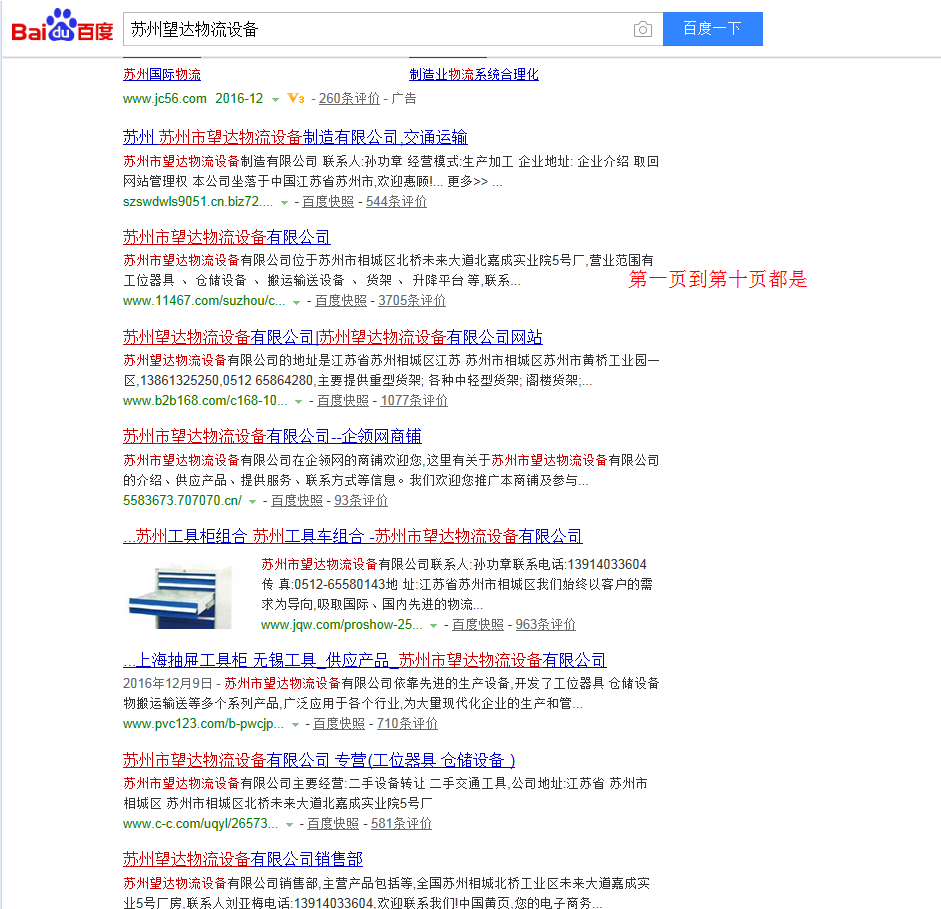
Task: Open the 苏州国际物流 link
Action: (162, 74)
